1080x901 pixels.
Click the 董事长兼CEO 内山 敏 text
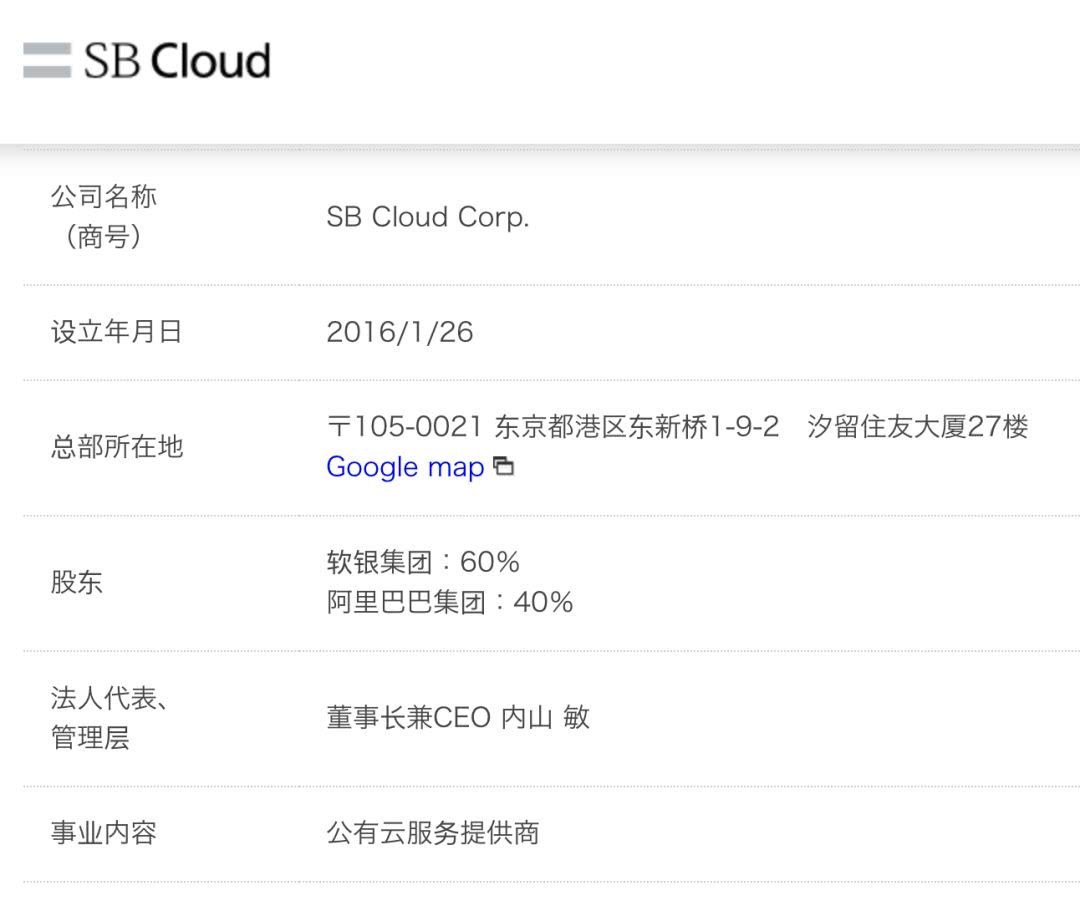tap(458, 717)
